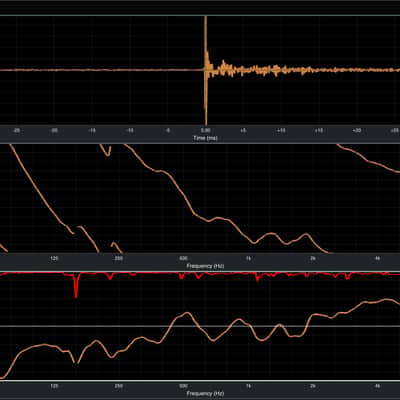This screenshot has height=400, width=400.
Task: Click the red coherence dip near 1k
Action: [x=257, y=277]
